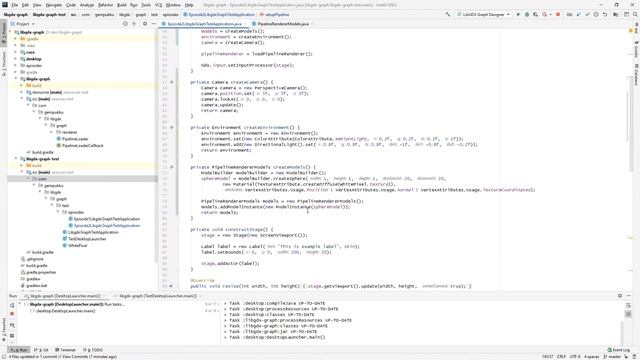This screenshot has height=360, width=640.
Task: Click the Run (green play) toolbar icon
Action: coord(518,14)
